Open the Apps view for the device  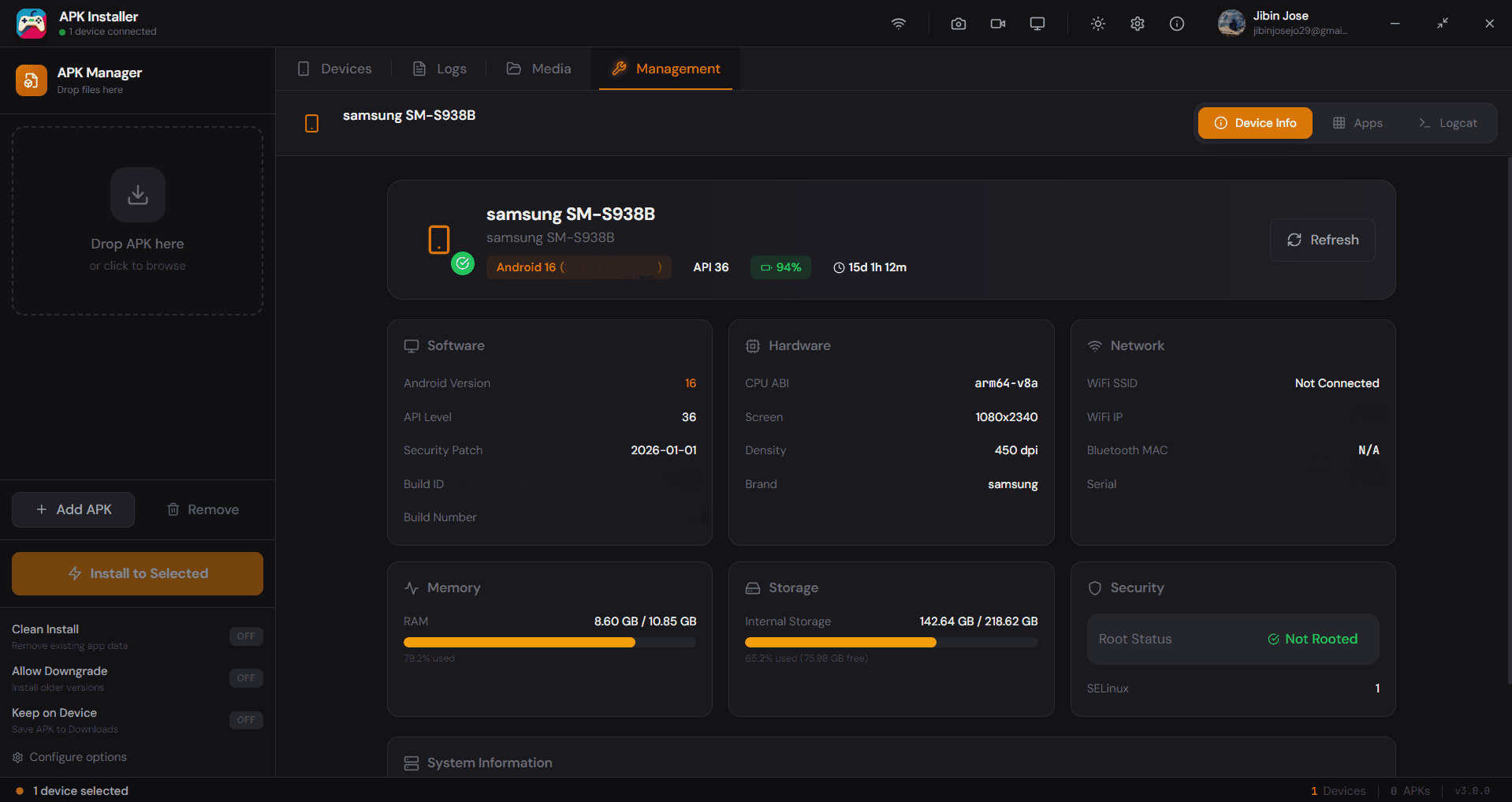(1357, 122)
